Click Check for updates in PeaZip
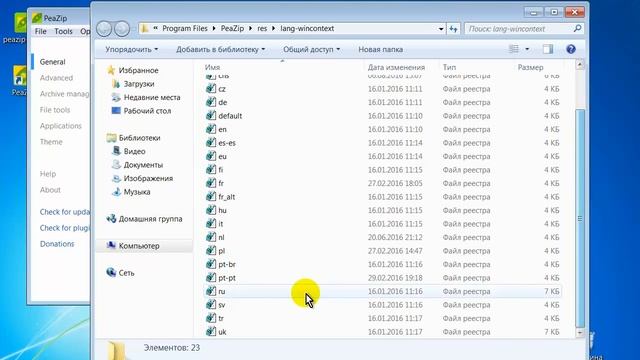Image resolution: width=640 pixels, height=360 pixels. click(x=64, y=212)
